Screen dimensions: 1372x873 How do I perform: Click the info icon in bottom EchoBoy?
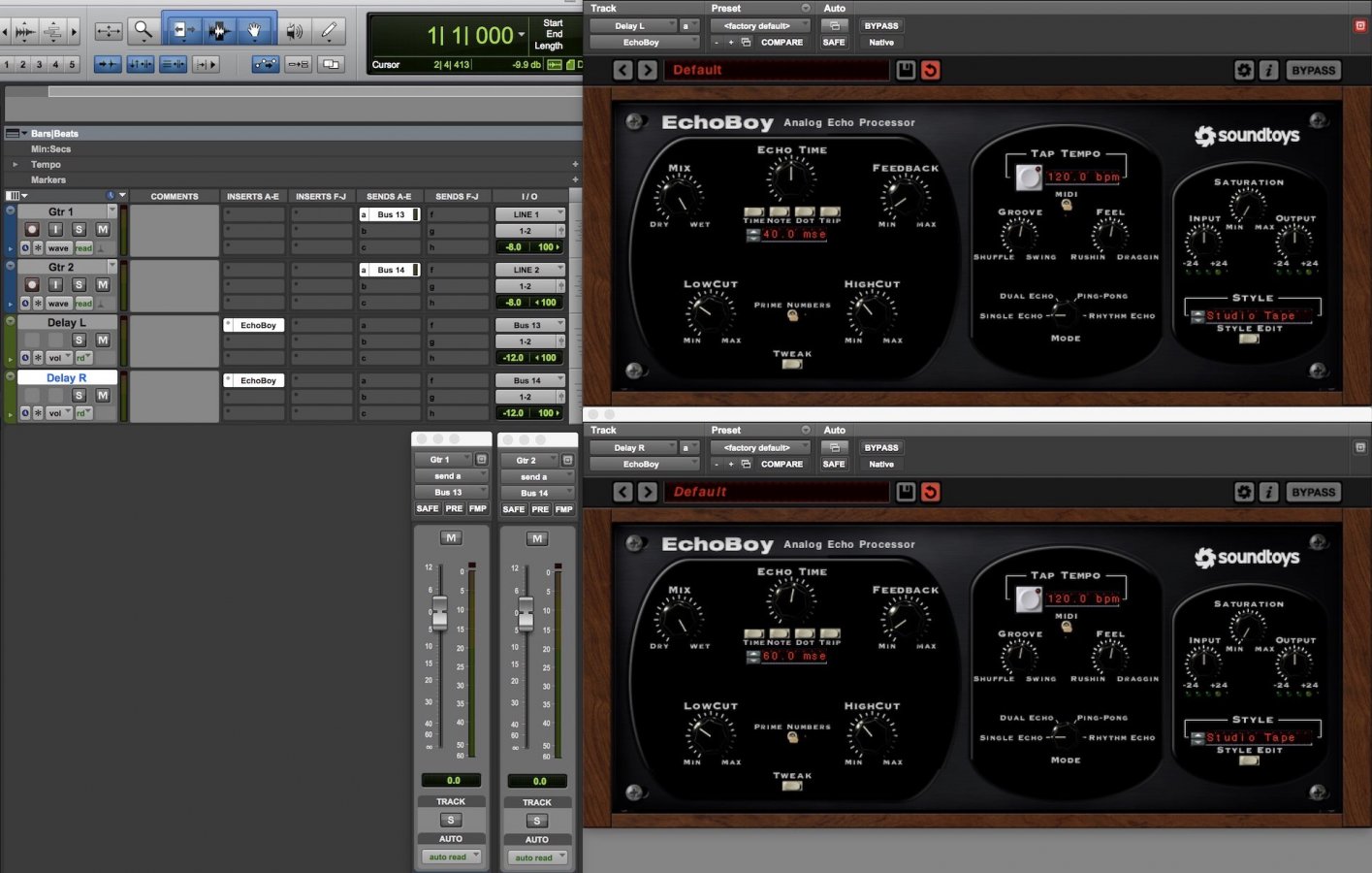coord(1268,492)
